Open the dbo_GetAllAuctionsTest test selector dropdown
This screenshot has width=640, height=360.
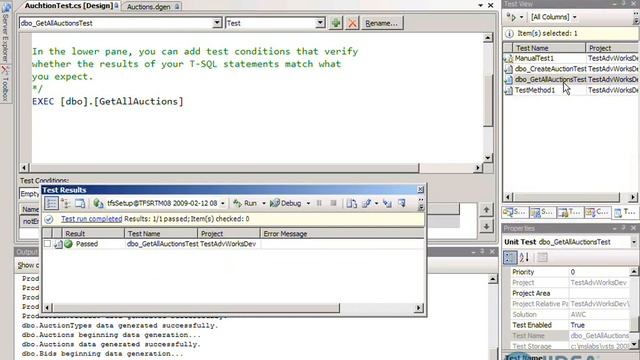pos(217,23)
